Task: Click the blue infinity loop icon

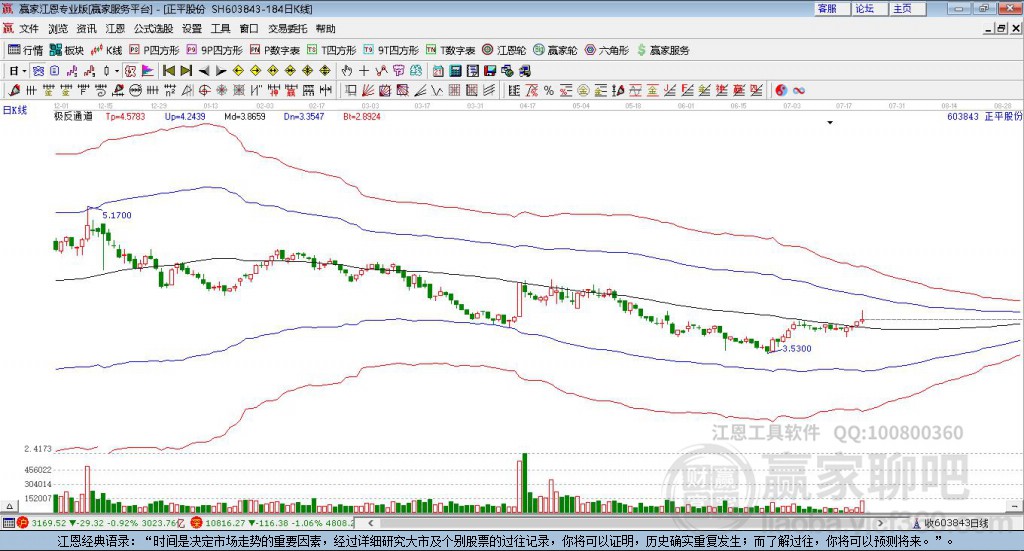Action: point(799,90)
